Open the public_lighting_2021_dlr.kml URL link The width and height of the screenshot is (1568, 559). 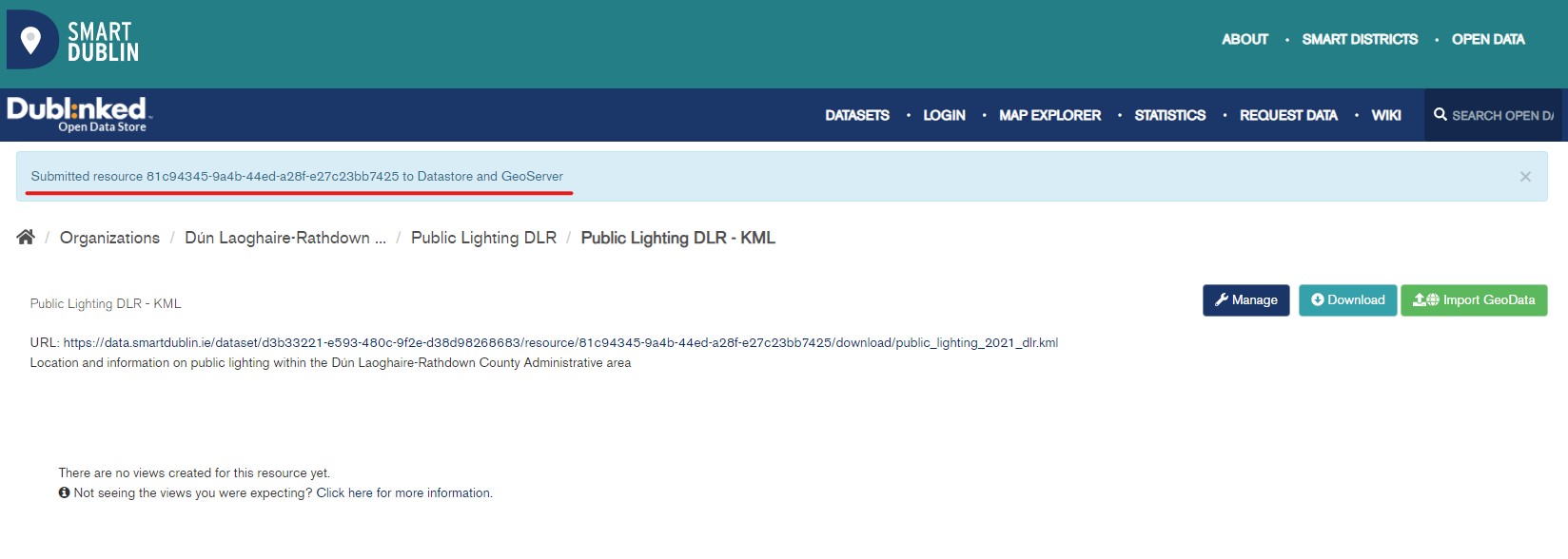pyautogui.click(x=560, y=343)
